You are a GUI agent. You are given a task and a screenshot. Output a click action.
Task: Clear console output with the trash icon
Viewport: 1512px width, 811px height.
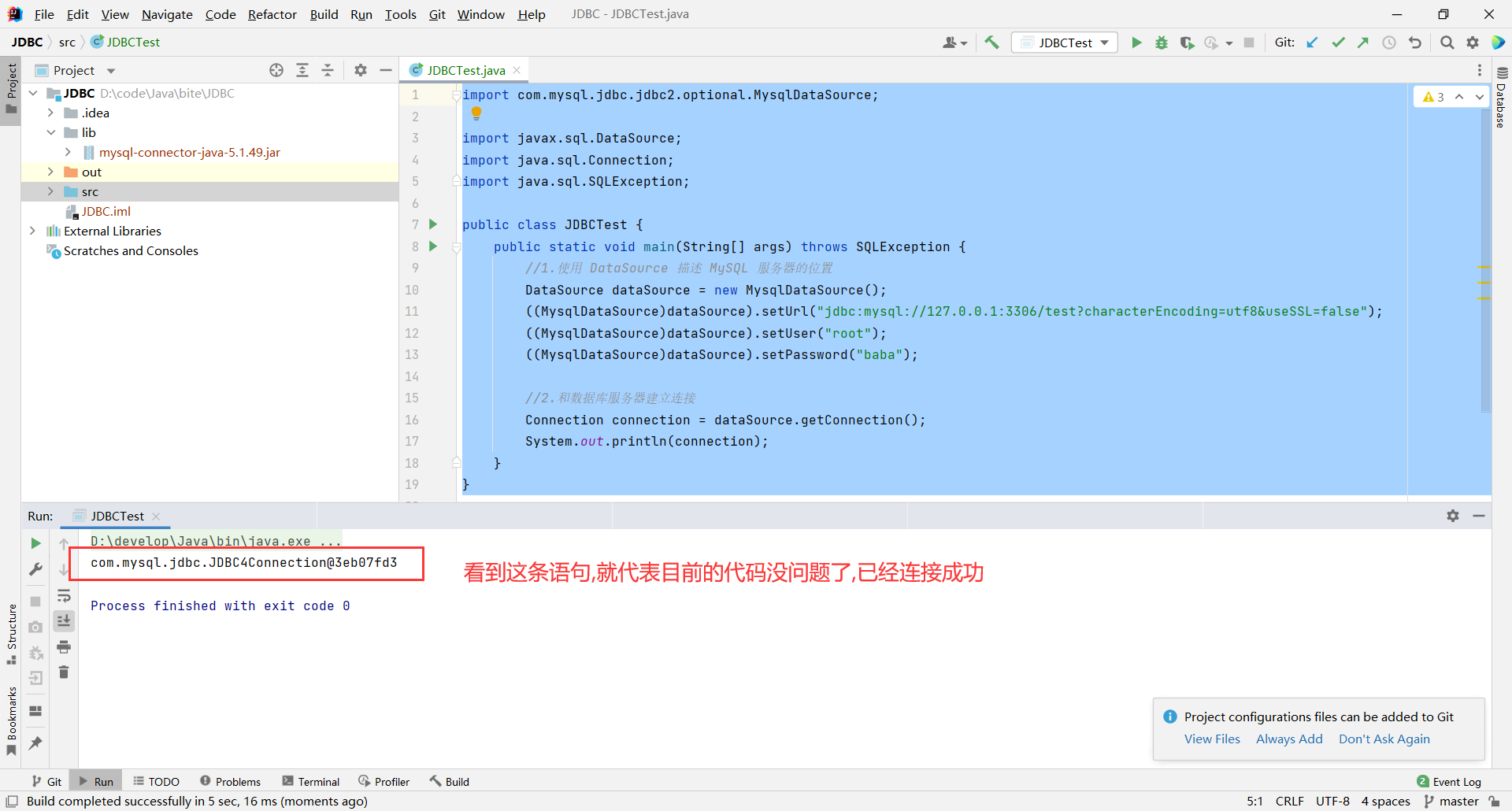pos(64,672)
